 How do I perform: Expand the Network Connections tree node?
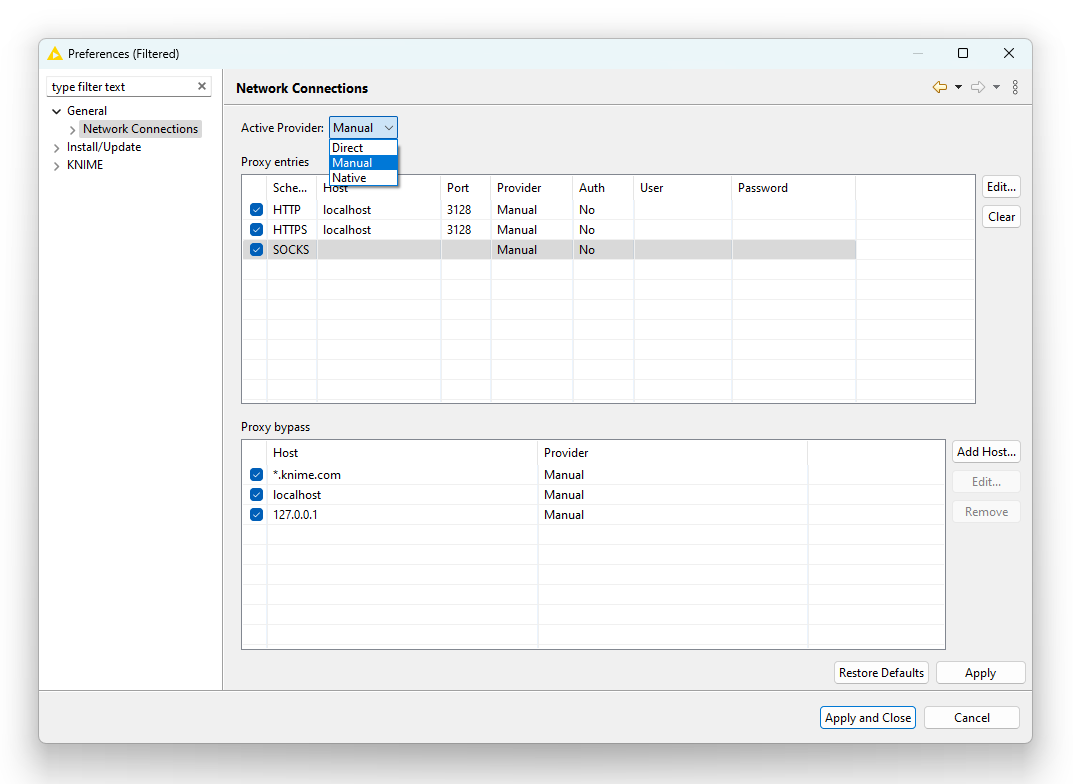click(73, 129)
